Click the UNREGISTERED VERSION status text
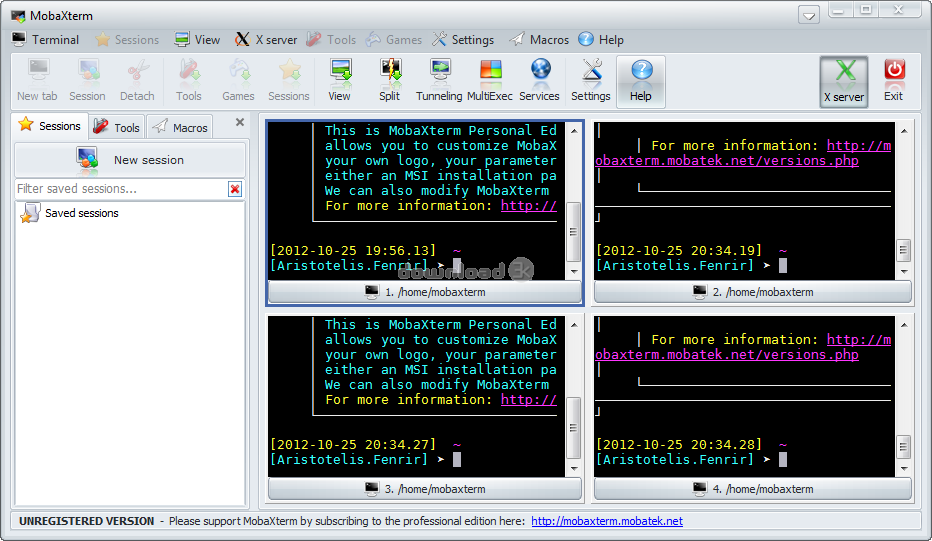The width and height of the screenshot is (932, 541). click(x=86, y=521)
